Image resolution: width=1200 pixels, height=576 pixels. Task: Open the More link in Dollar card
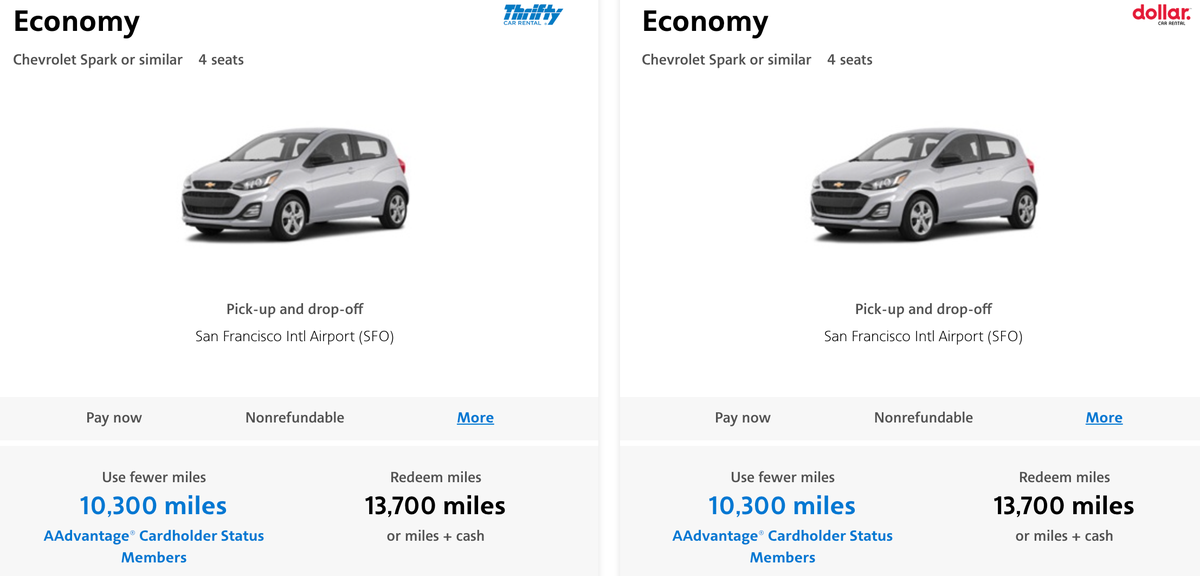1104,418
